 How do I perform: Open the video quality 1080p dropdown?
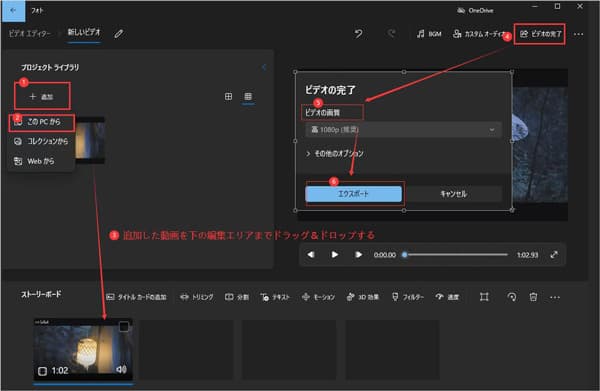point(403,130)
